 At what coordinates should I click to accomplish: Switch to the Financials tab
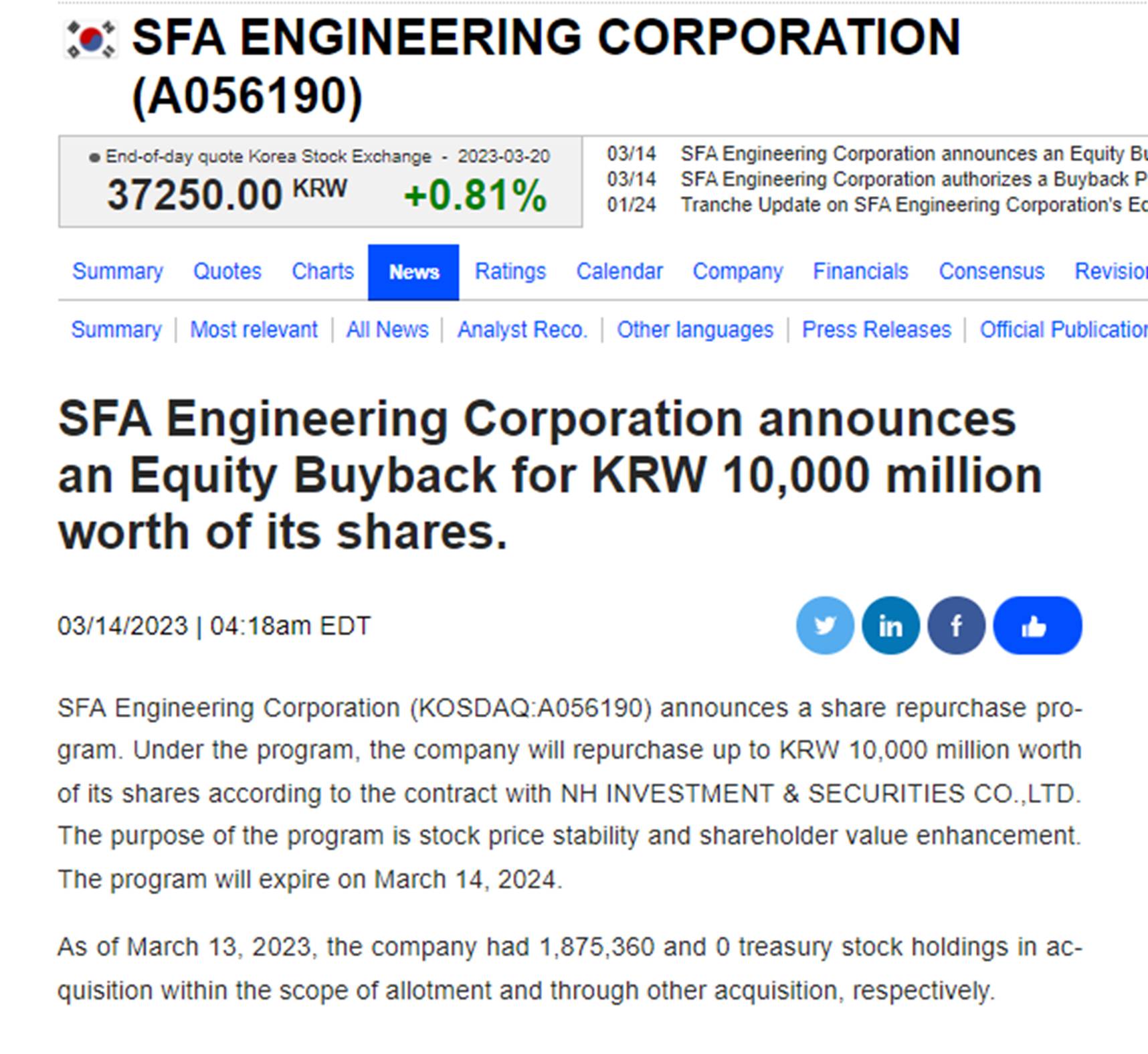coord(861,272)
